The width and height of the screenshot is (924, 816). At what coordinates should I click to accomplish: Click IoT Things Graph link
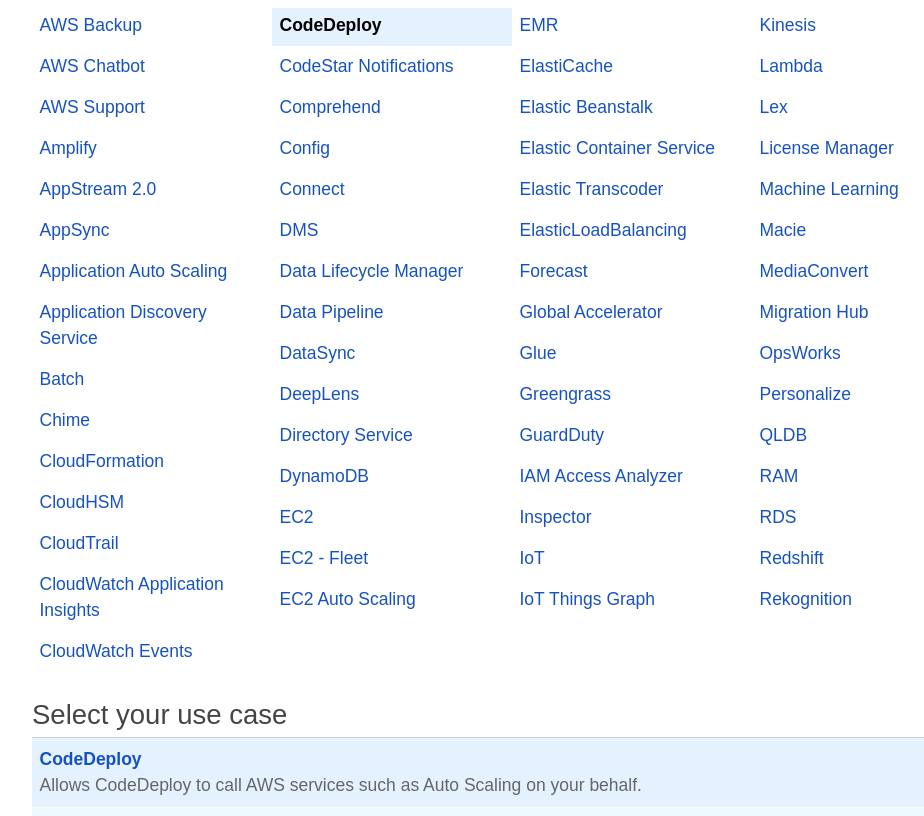(x=587, y=599)
